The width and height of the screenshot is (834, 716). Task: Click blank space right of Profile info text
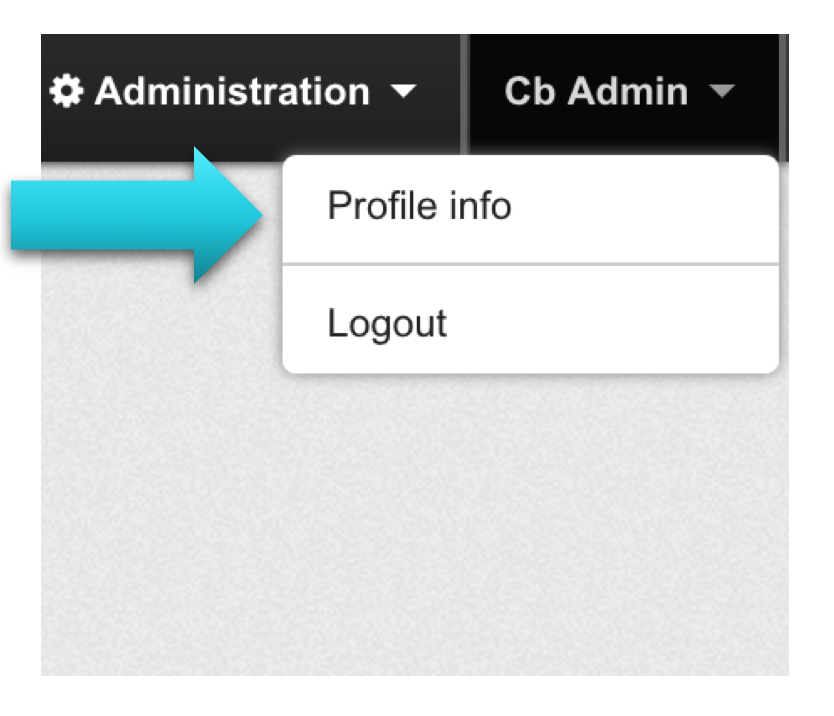pyautogui.click(x=644, y=206)
